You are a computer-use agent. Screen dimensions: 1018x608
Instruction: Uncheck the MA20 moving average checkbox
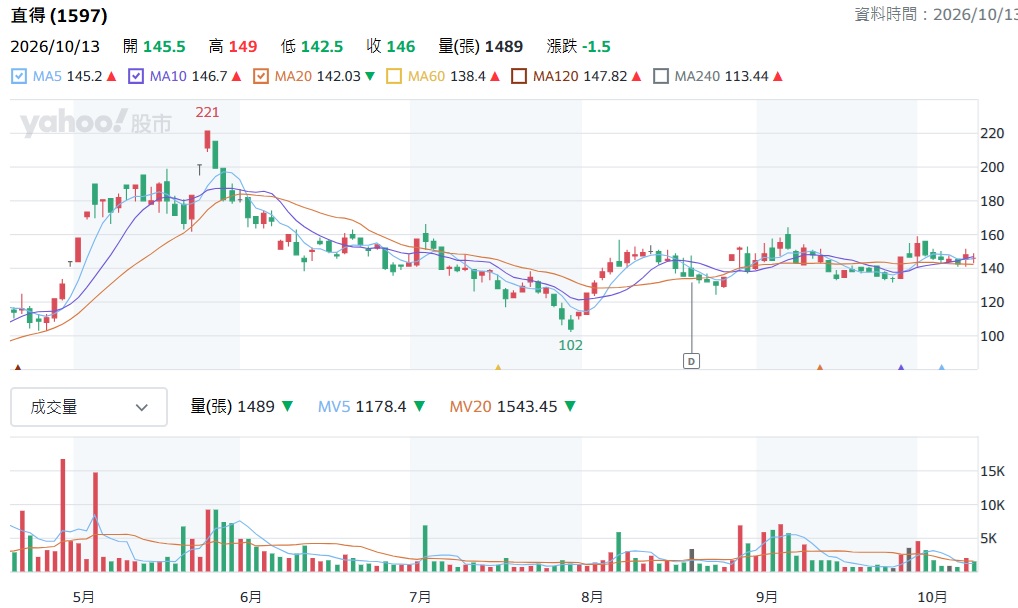click(260, 77)
